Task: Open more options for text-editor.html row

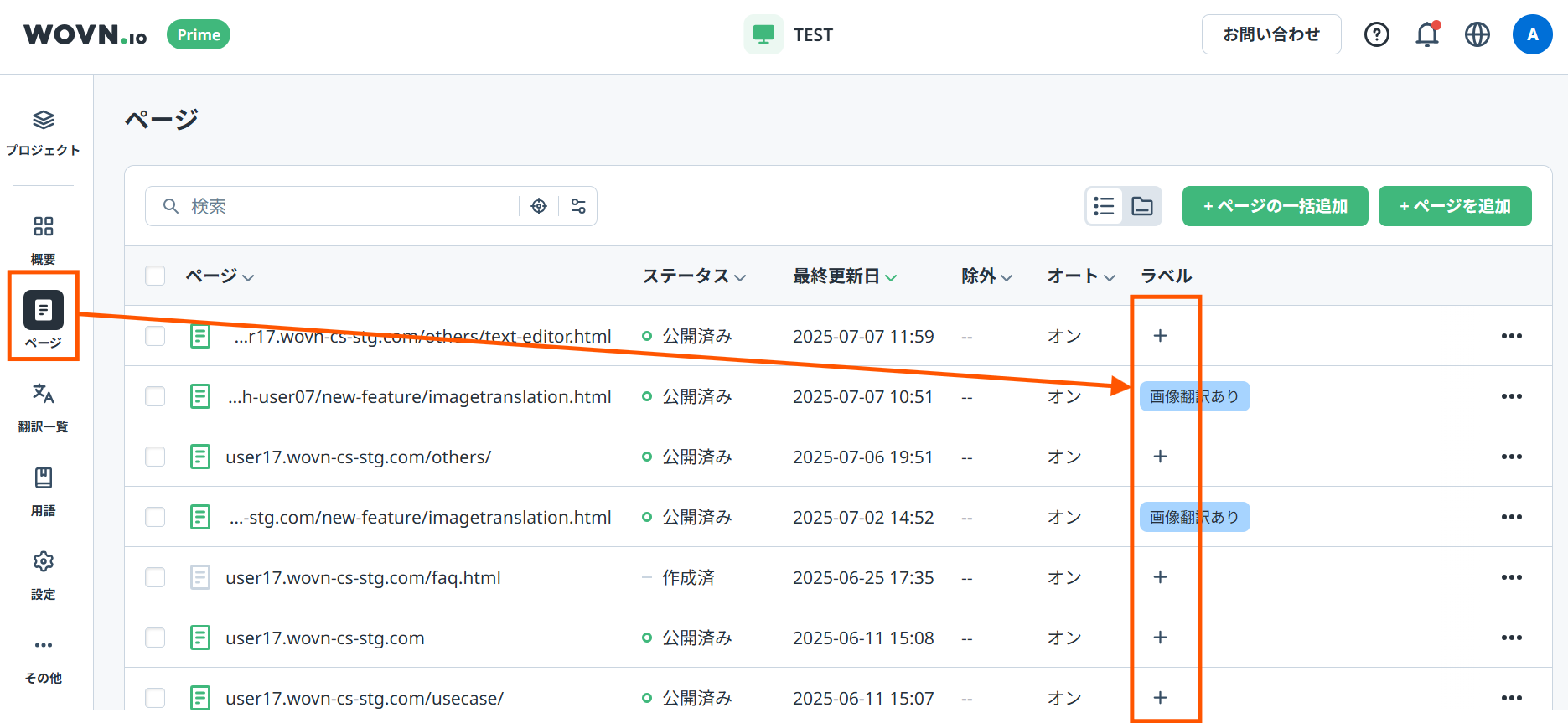Action: tap(1511, 336)
